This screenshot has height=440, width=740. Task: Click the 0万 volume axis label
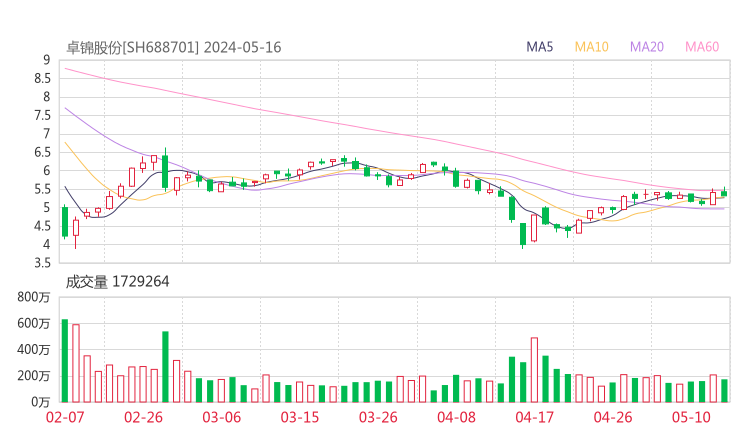[41, 402]
